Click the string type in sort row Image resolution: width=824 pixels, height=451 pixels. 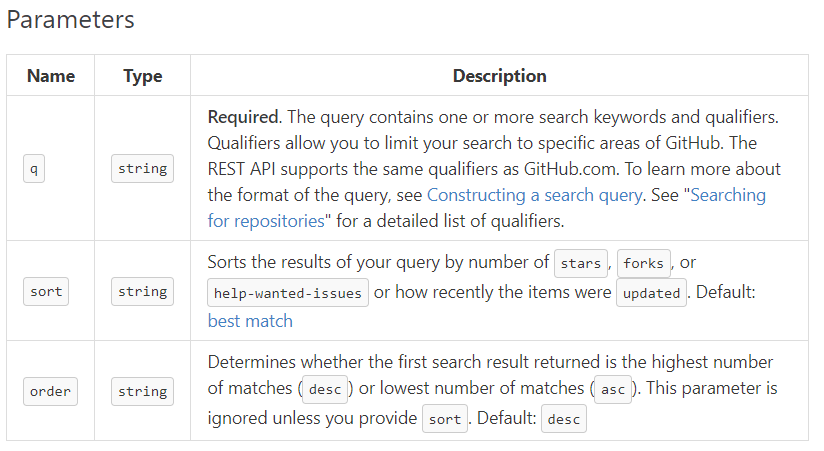coord(142,291)
